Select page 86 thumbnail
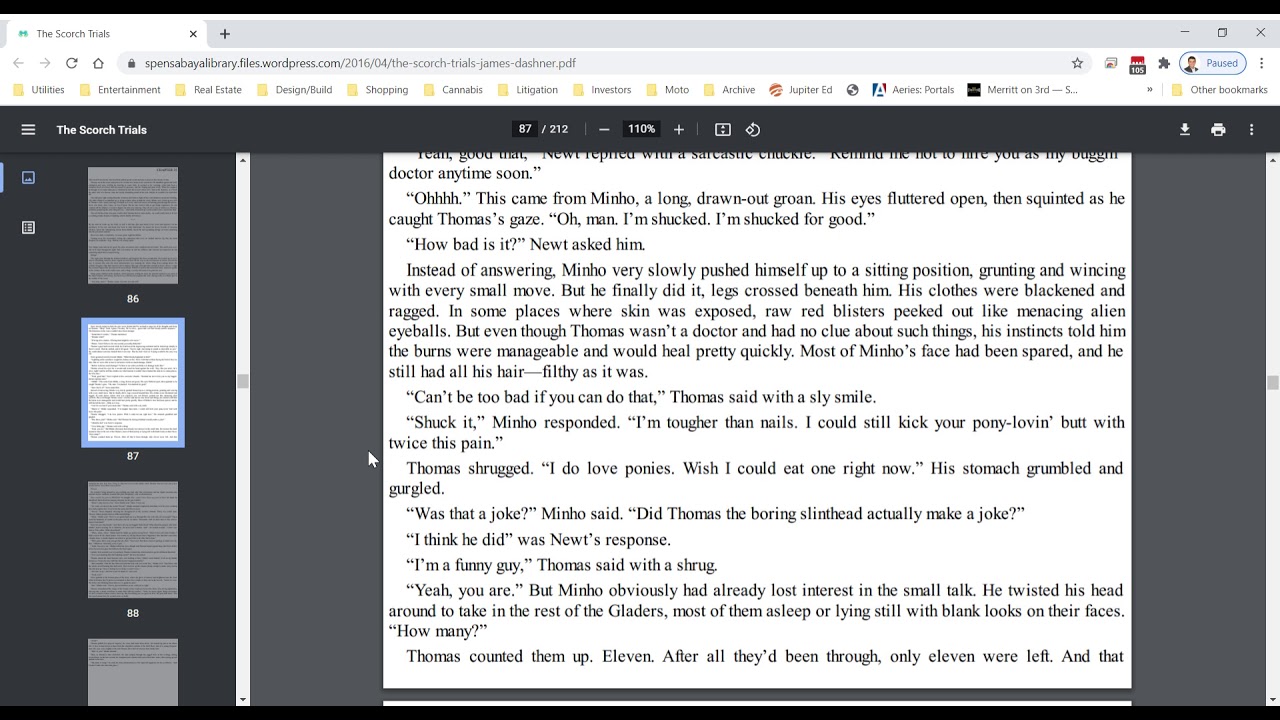The width and height of the screenshot is (1280, 720). (133, 225)
